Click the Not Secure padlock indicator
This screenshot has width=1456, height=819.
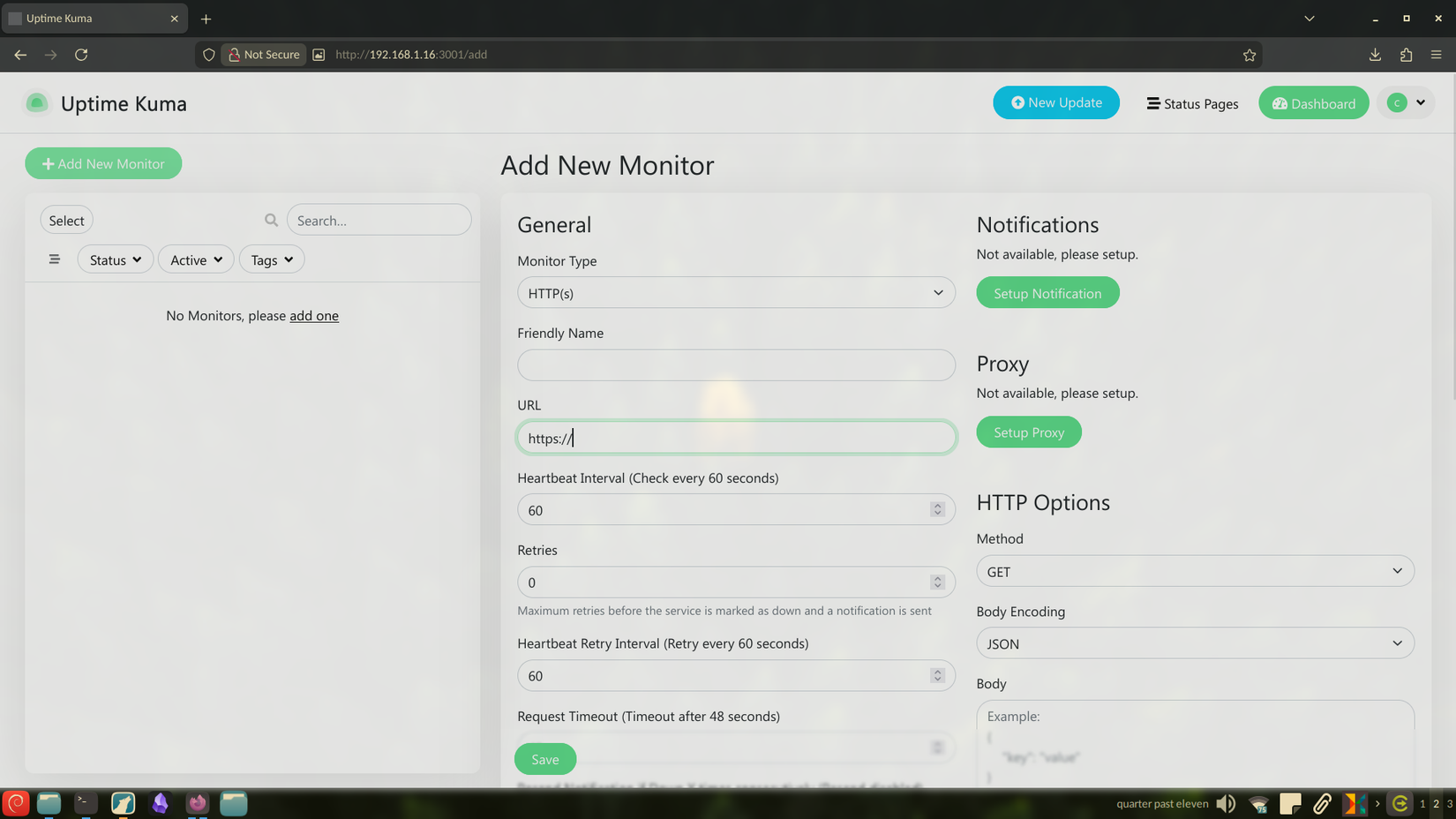(264, 55)
